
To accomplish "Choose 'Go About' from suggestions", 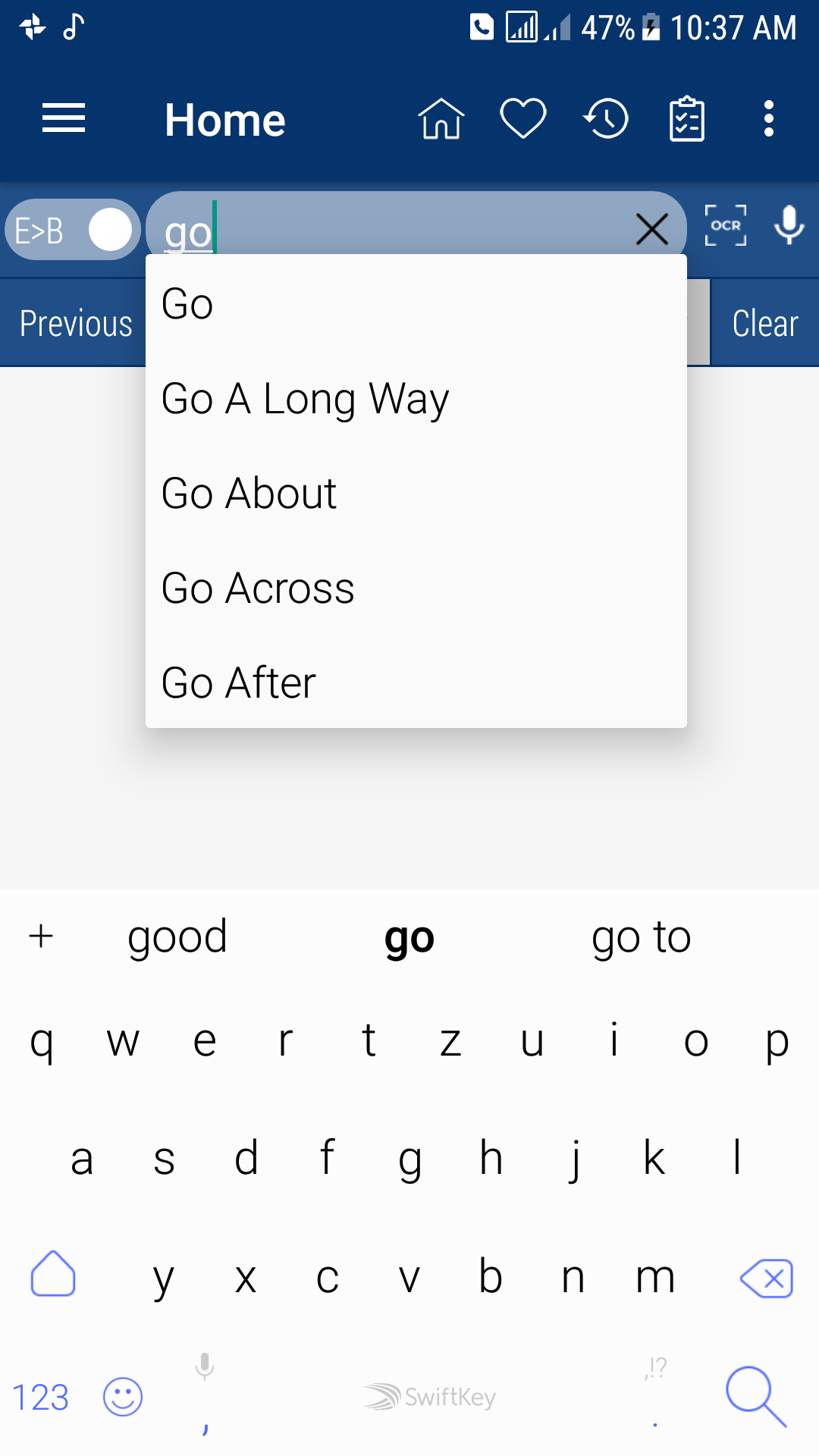I will point(249,494).
